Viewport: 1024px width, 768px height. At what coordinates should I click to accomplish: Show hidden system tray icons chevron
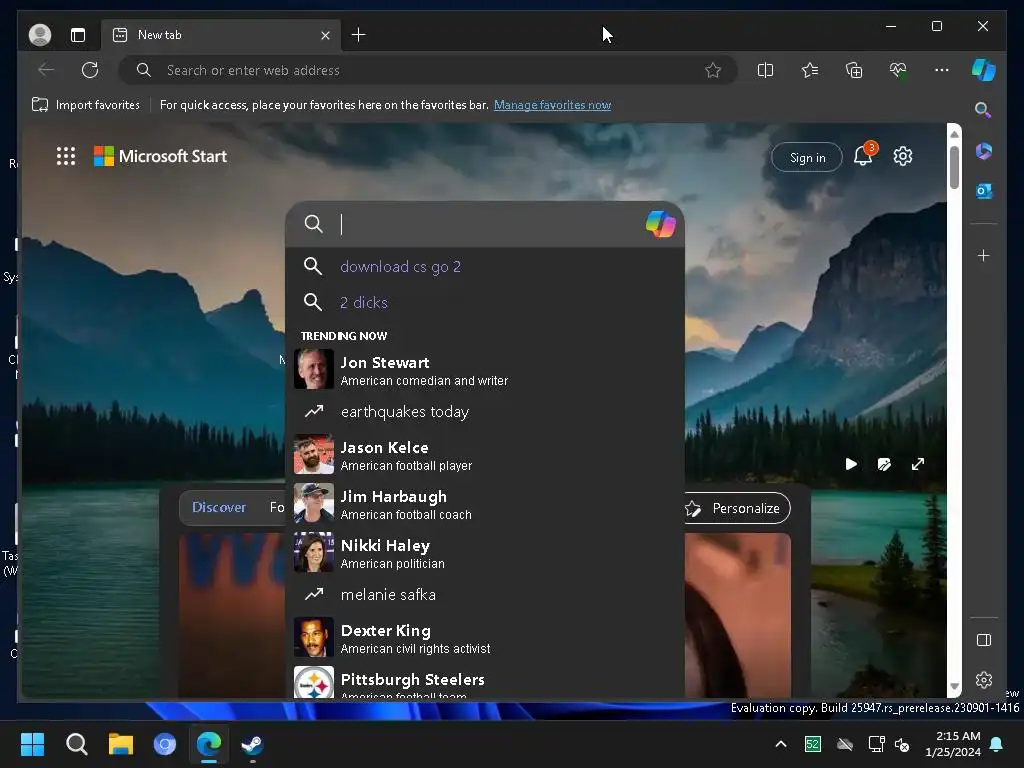click(780, 744)
